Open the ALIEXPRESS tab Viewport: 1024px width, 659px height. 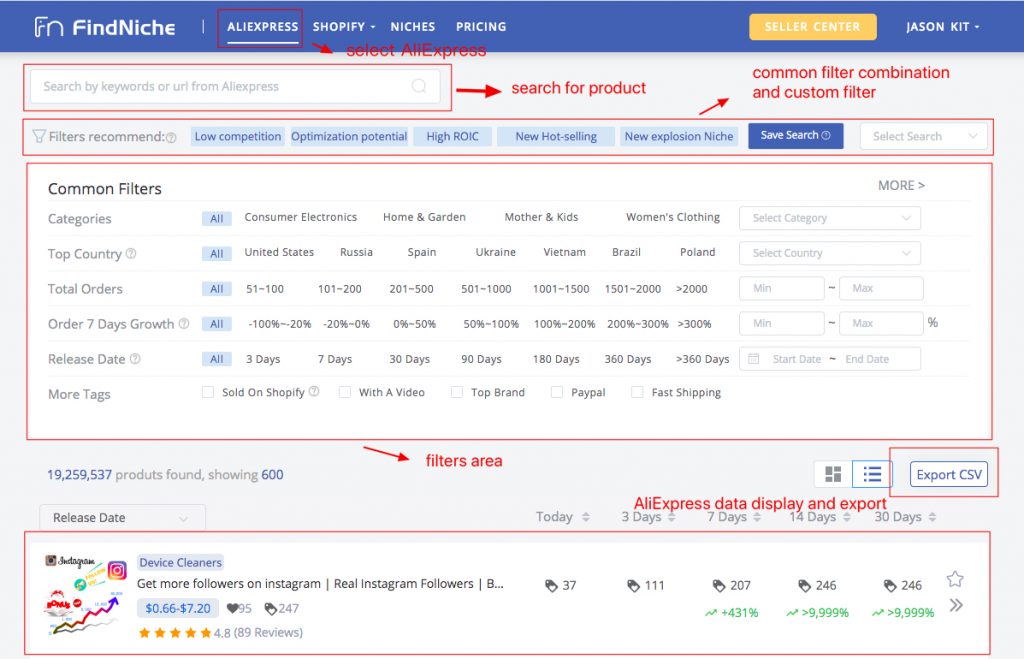[x=263, y=27]
